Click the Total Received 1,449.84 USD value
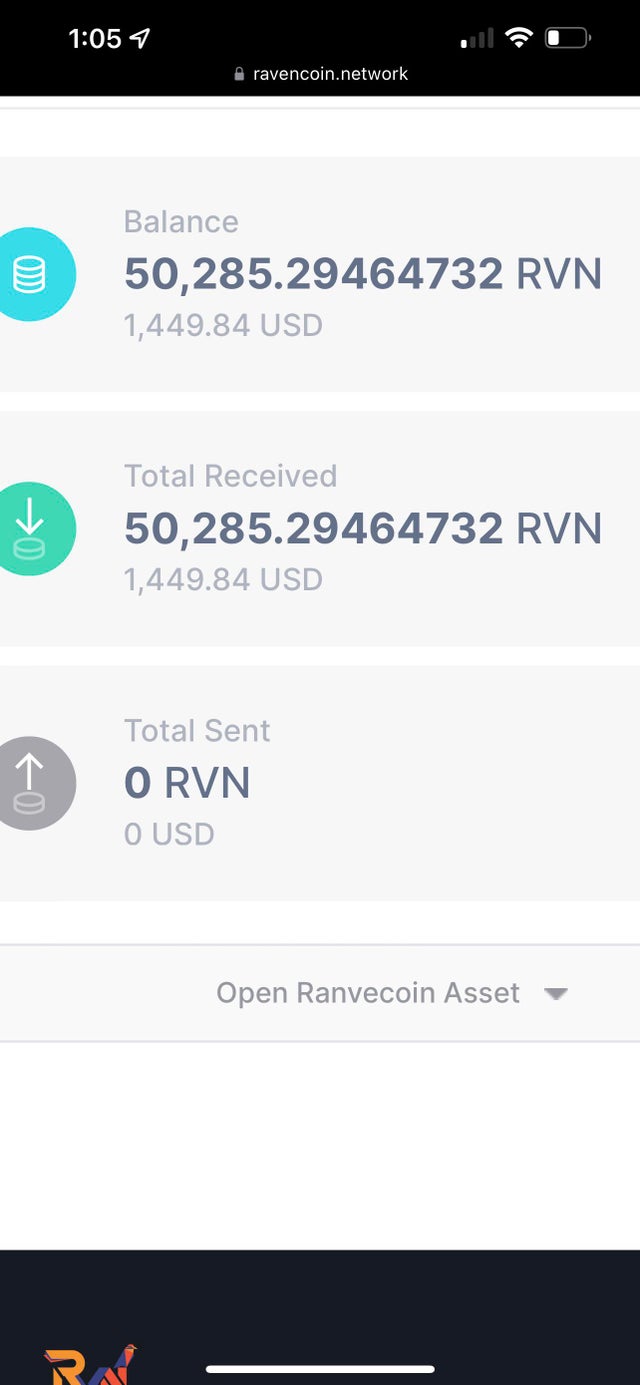Screen dimensions: 640x1385 click(223, 579)
